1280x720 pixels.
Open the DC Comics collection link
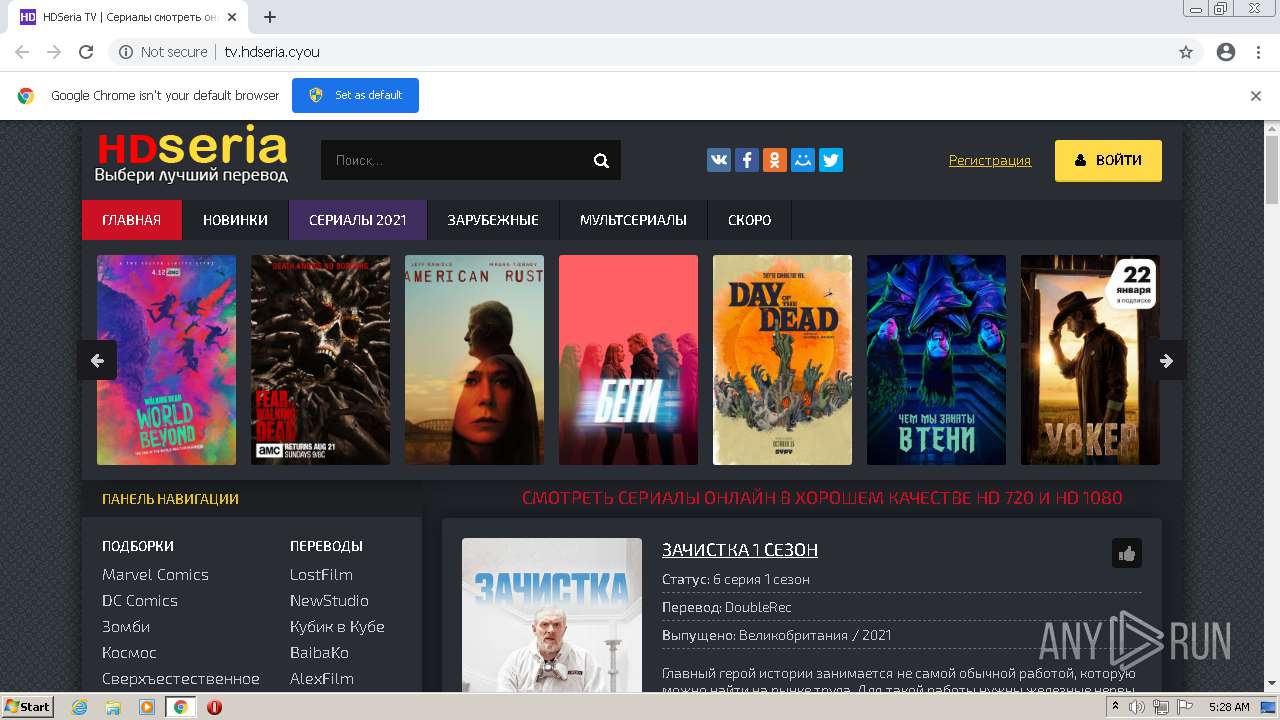pyautogui.click(x=140, y=600)
